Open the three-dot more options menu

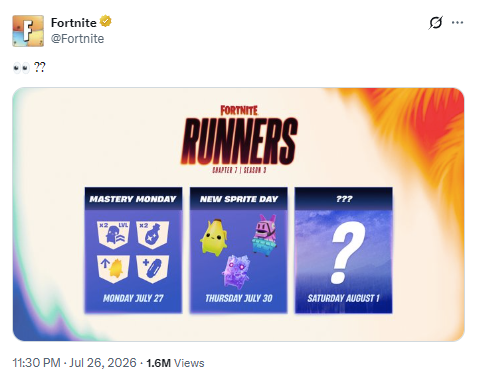pos(457,23)
